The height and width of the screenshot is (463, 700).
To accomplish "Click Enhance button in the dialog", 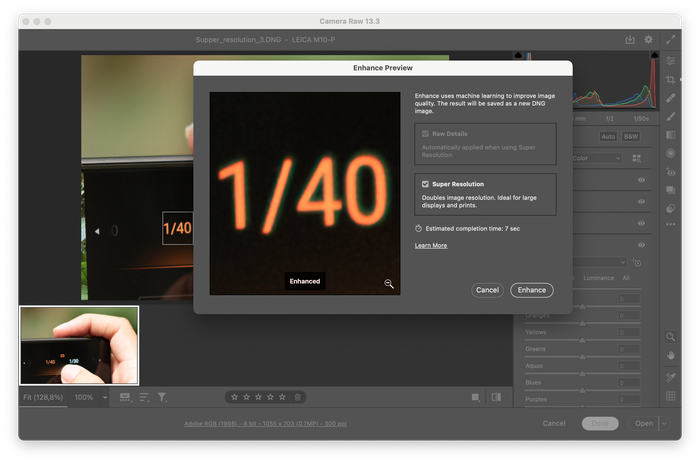I will [x=532, y=290].
